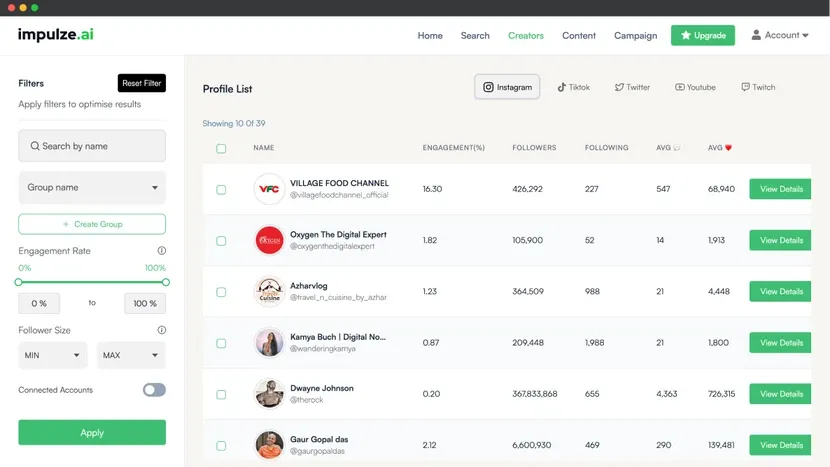Click the 100 % maximum engagement field
Screen dimensions: 830x467
(145, 303)
